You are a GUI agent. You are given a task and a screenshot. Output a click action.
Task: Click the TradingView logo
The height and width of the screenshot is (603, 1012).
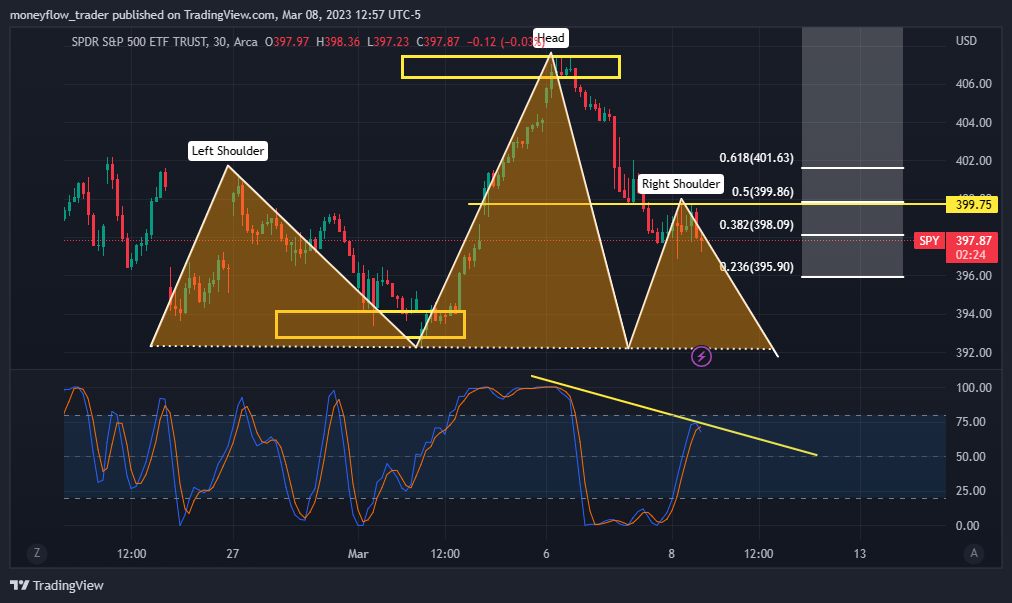57,586
